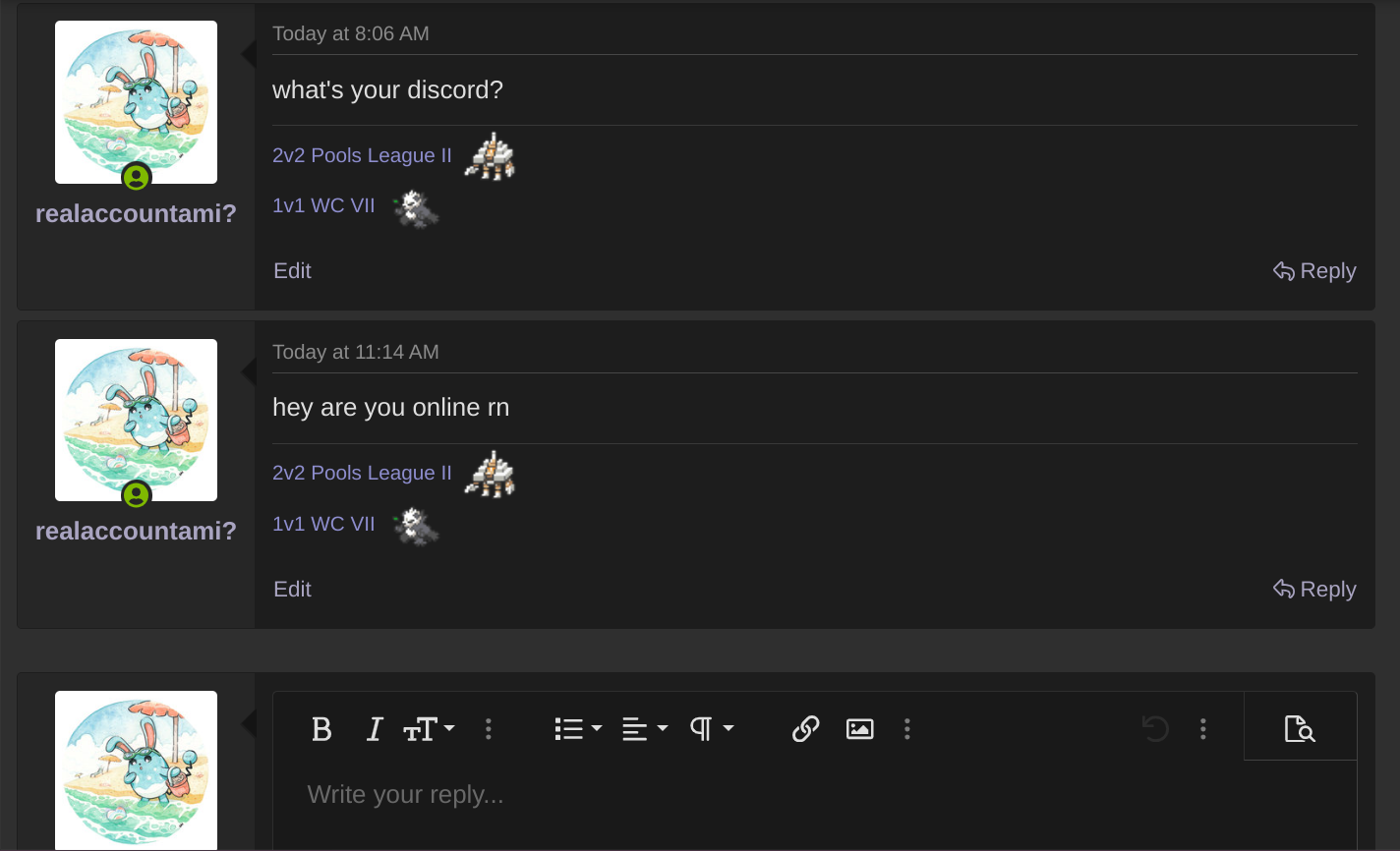1400x851 pixels.
Task: Toggle the reply preview mode
Action: coord(1300,729)
